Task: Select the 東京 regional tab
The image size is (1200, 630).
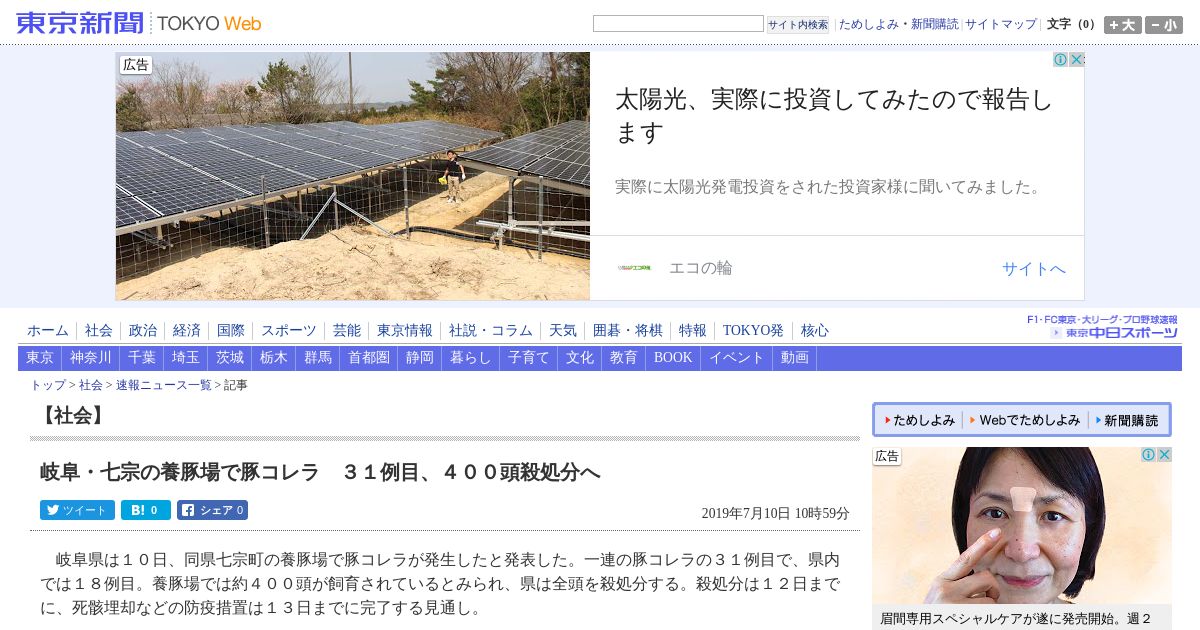Action: click(40, 358)
